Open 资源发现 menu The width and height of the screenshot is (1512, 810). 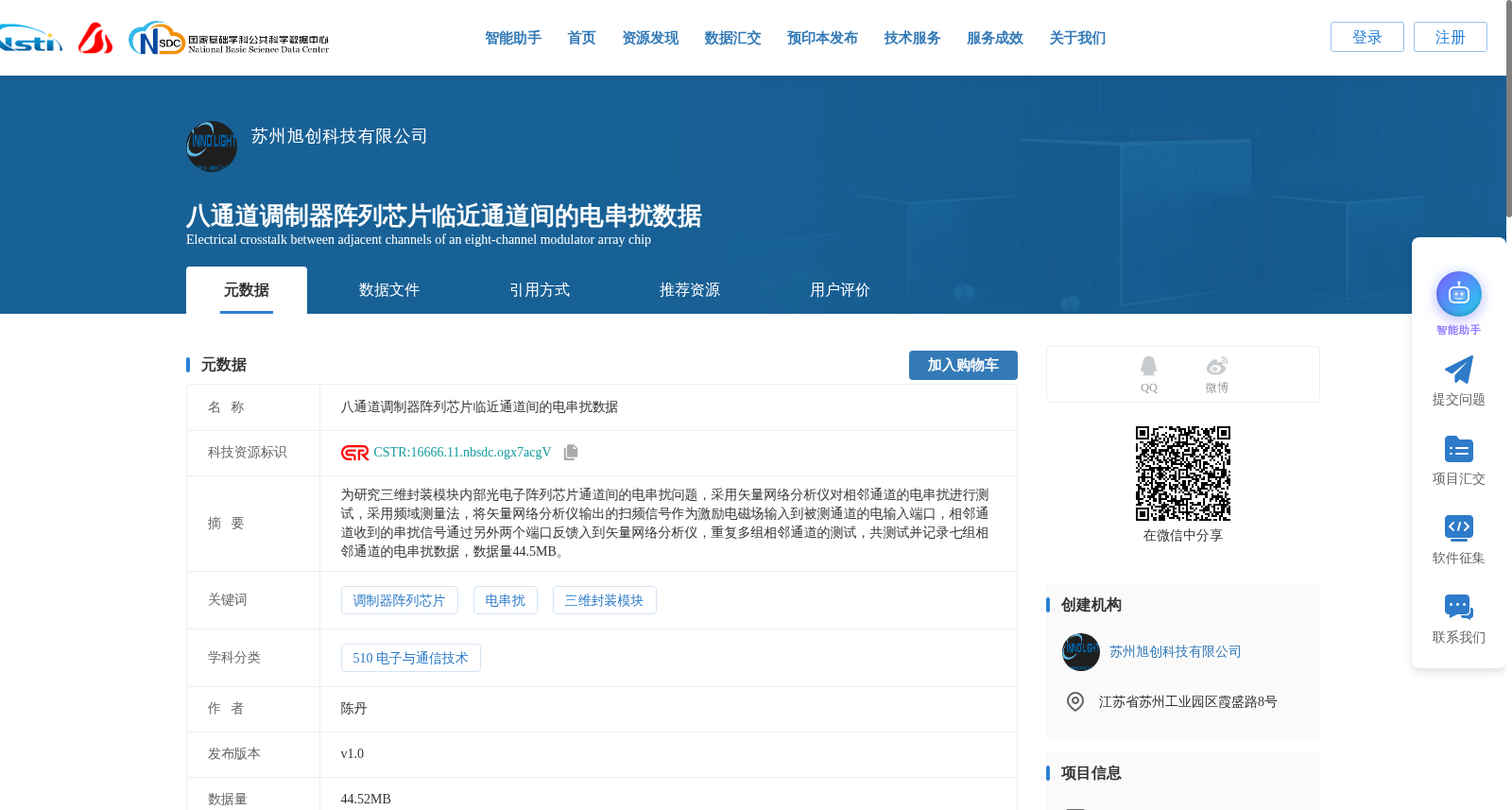(650, 38)
